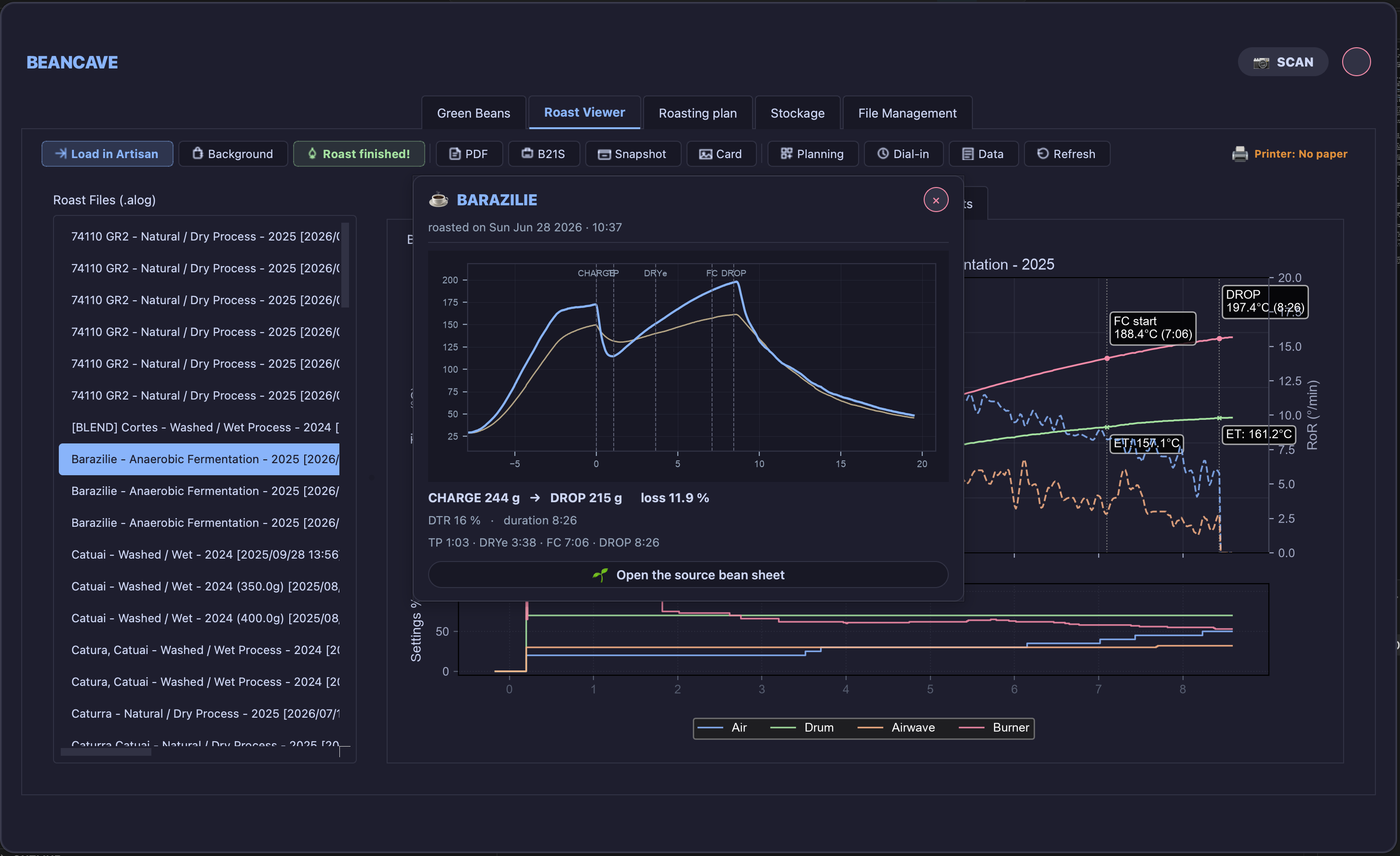Close the BARAZILIE roast card popup
This screenshot has height=856, width=1400.
tap(936, 200)
